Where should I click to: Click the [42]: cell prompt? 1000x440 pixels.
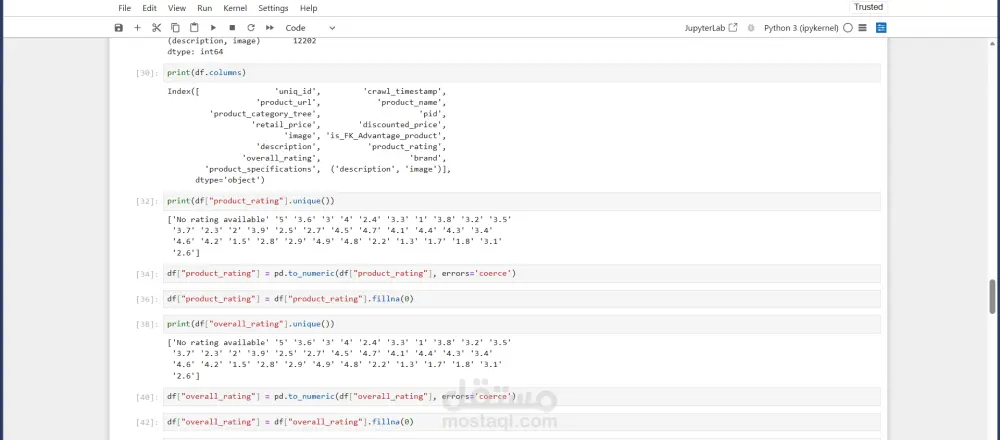(147, 422)
